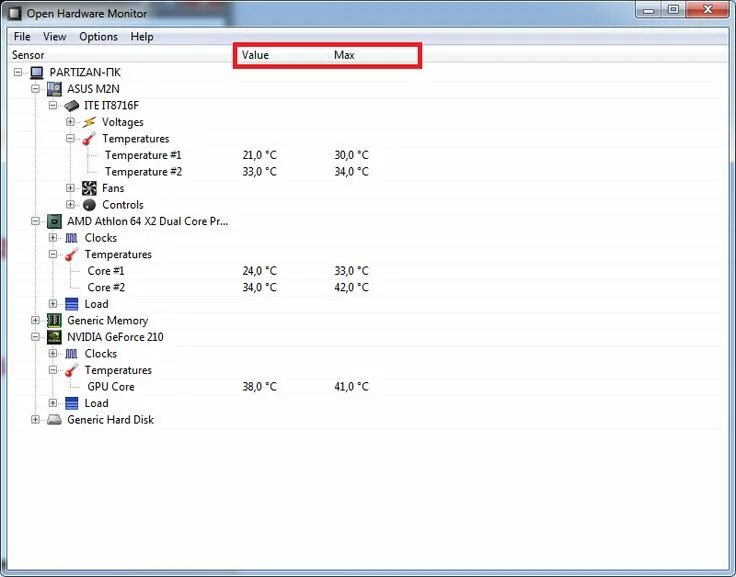736x577 pixels.
Task: Click the 33,0 °C value of Temperature #2
Action: (260, 172)
